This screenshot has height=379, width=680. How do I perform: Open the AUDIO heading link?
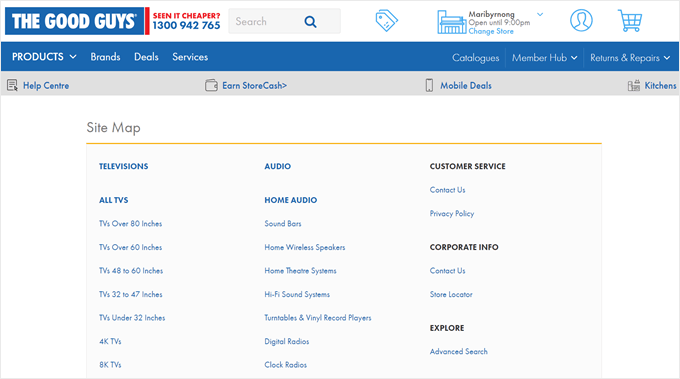pyautogui.click(x=278, y=166)
